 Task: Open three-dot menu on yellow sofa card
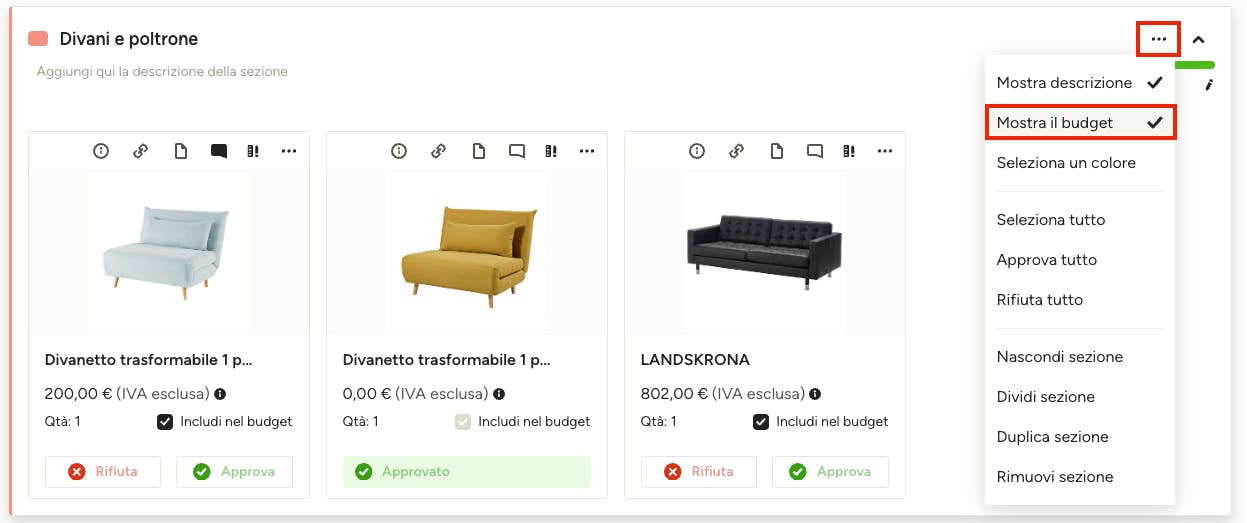(x=587, y=151)
